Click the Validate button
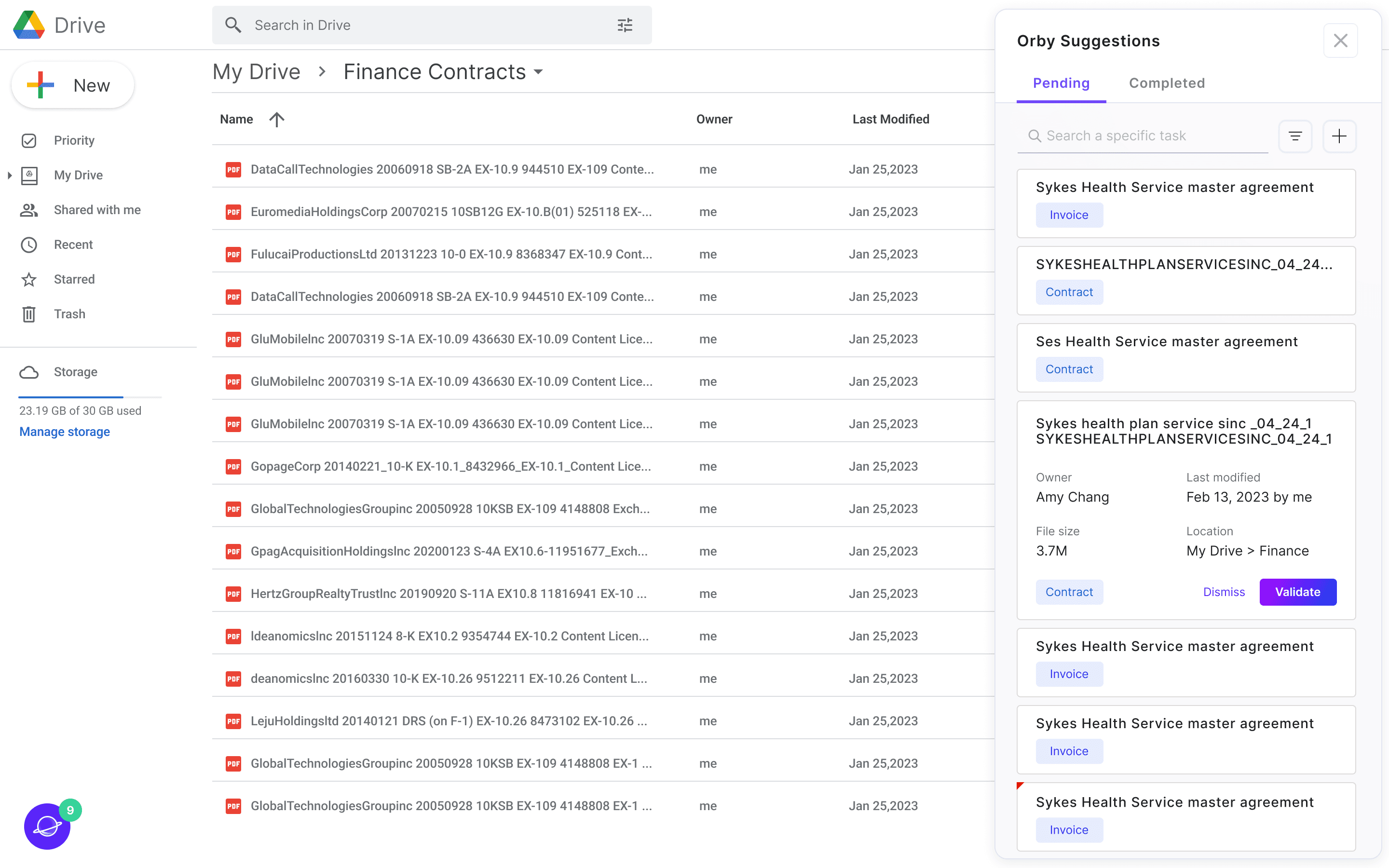 pos(1297,592)
